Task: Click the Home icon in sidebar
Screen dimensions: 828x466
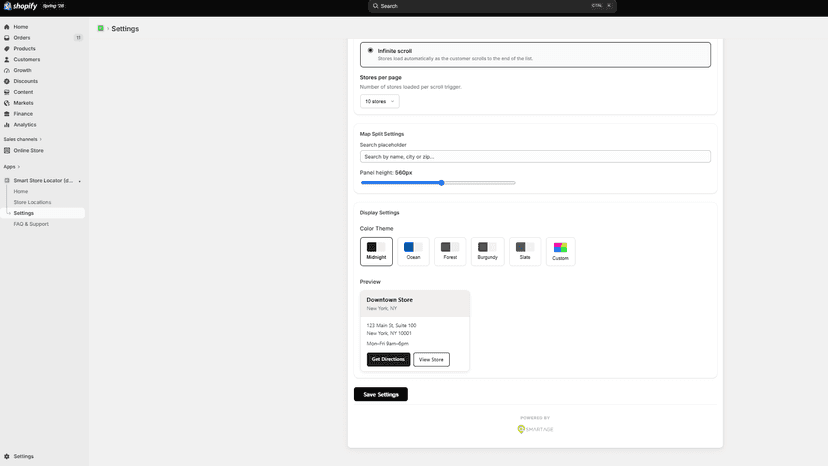Action: [x=7, y=27]
